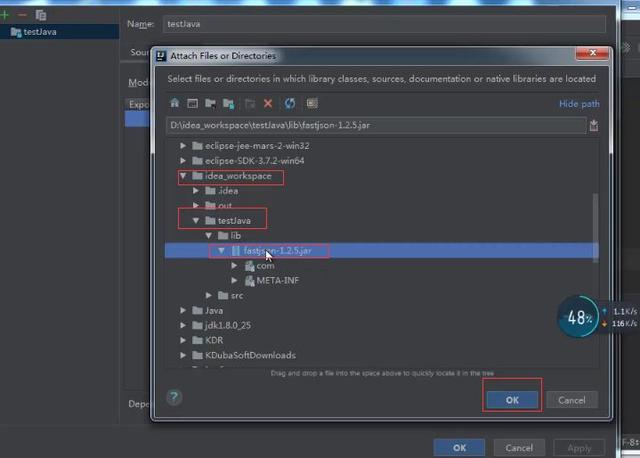Go to the Home directory icon
This screenshot has width=640, height=458.
(175, 103)
